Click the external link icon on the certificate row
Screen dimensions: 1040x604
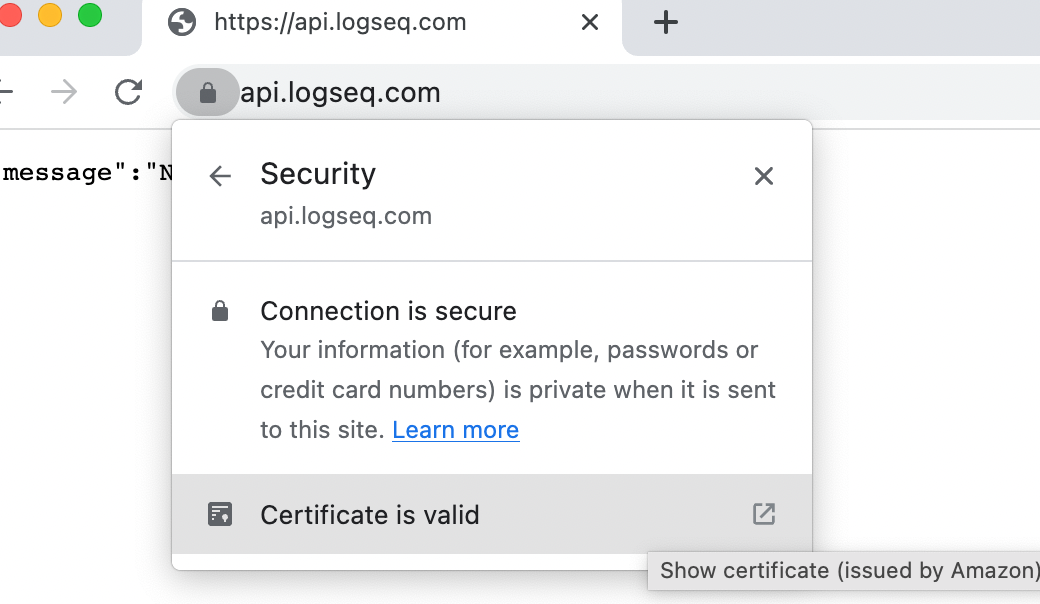pyautogui.click(x=763, y=514)
